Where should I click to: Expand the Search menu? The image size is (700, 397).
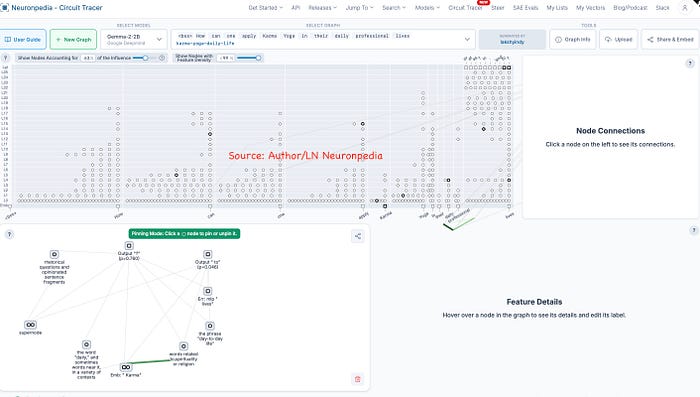click(394, 8)
